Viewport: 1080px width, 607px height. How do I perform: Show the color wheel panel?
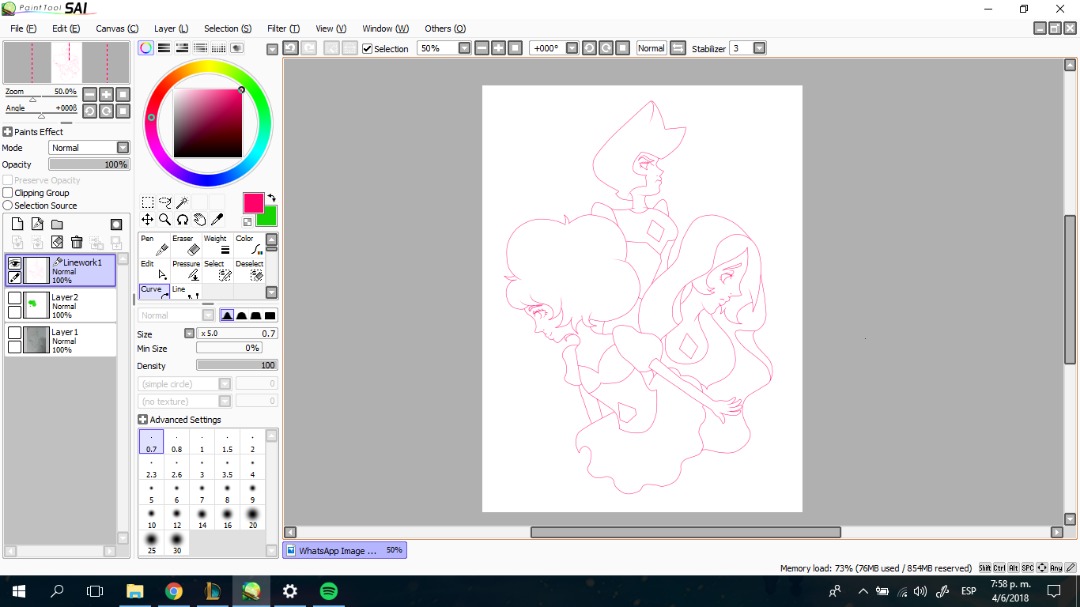click(x=146, y=48)
